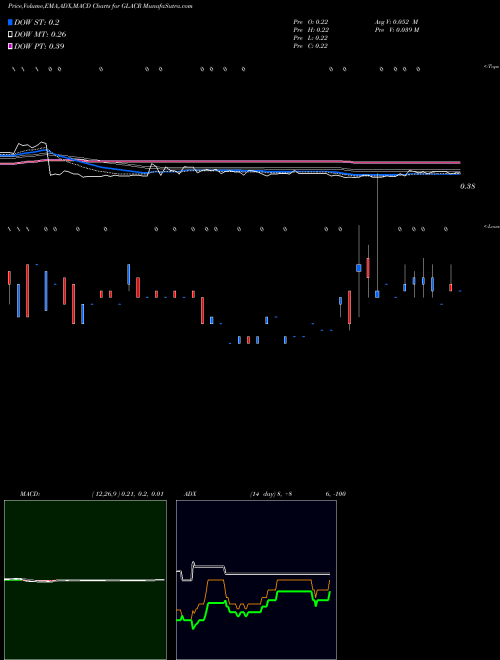This screenshot has width=500, height=660.
Task: Click the '(14 day) 8, +8' ADX values
Action: pyautogui.click(x=271, y=494)
